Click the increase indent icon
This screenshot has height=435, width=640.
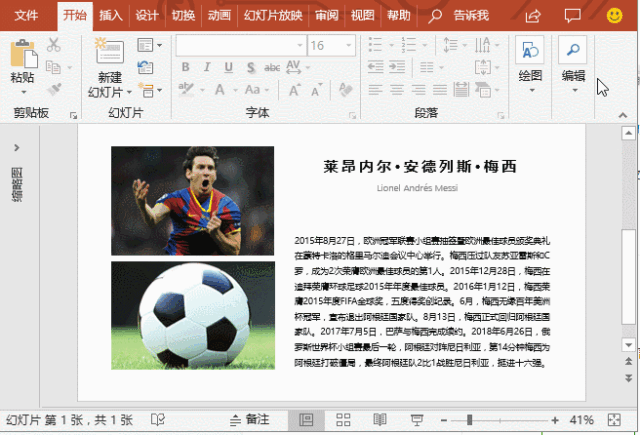[397, 67]
